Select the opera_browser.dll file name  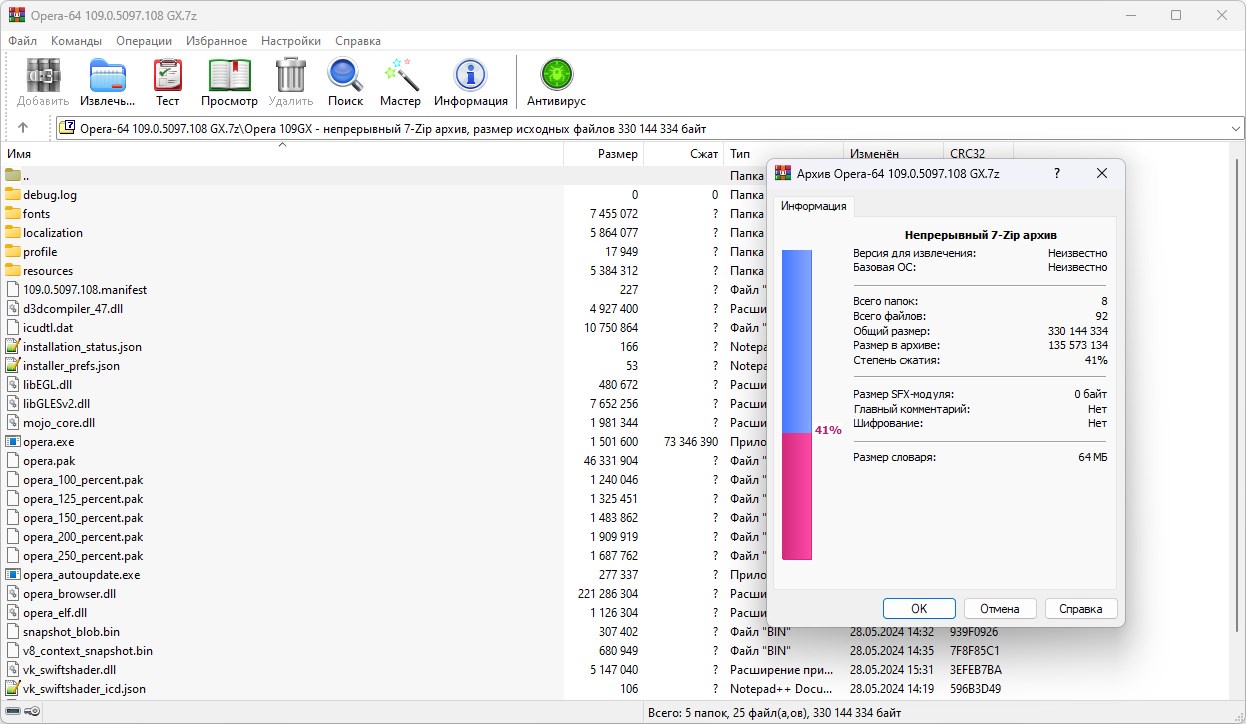tap(70, 593)
